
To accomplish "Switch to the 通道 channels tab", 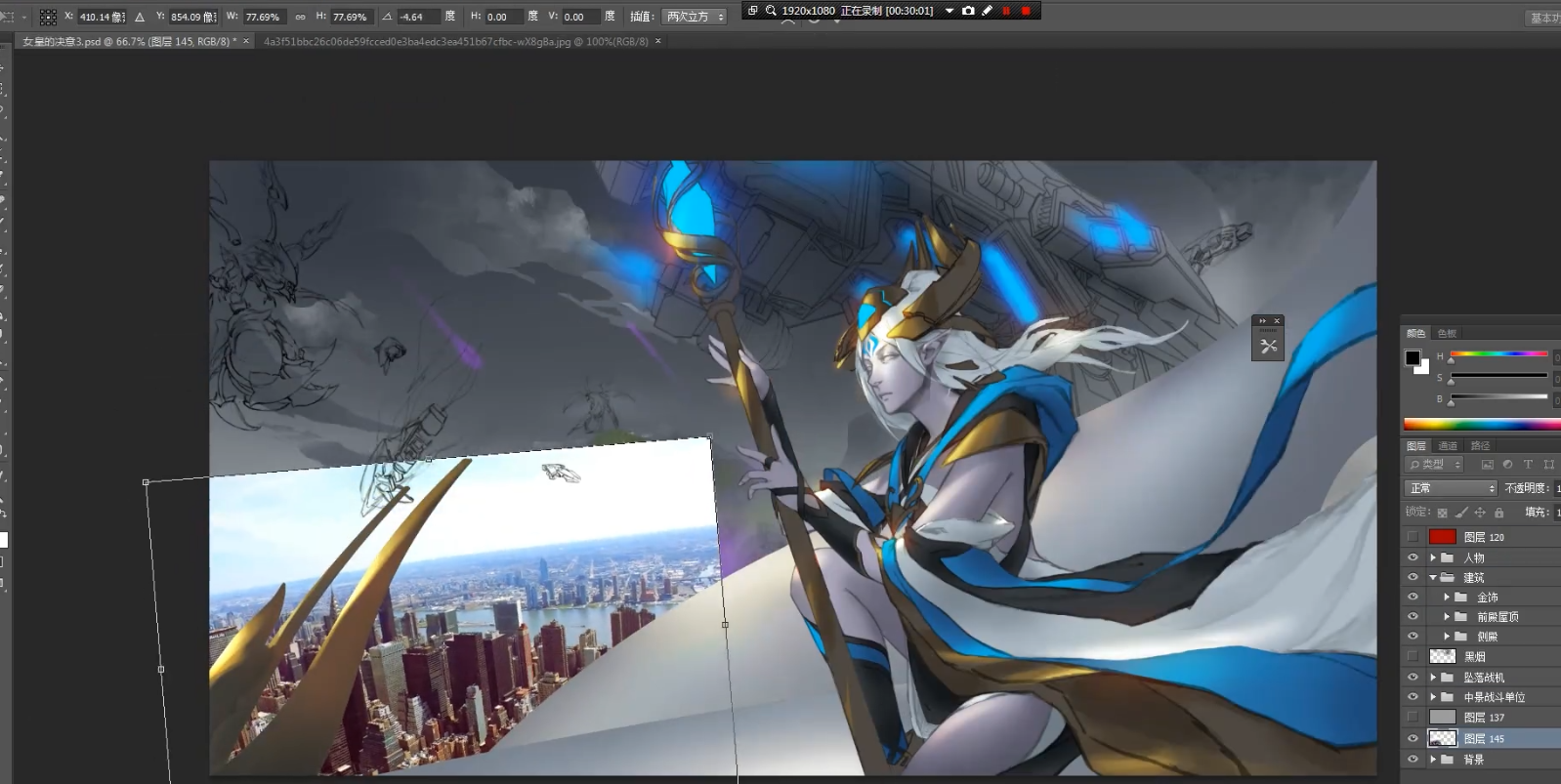I will (1447, 445).
